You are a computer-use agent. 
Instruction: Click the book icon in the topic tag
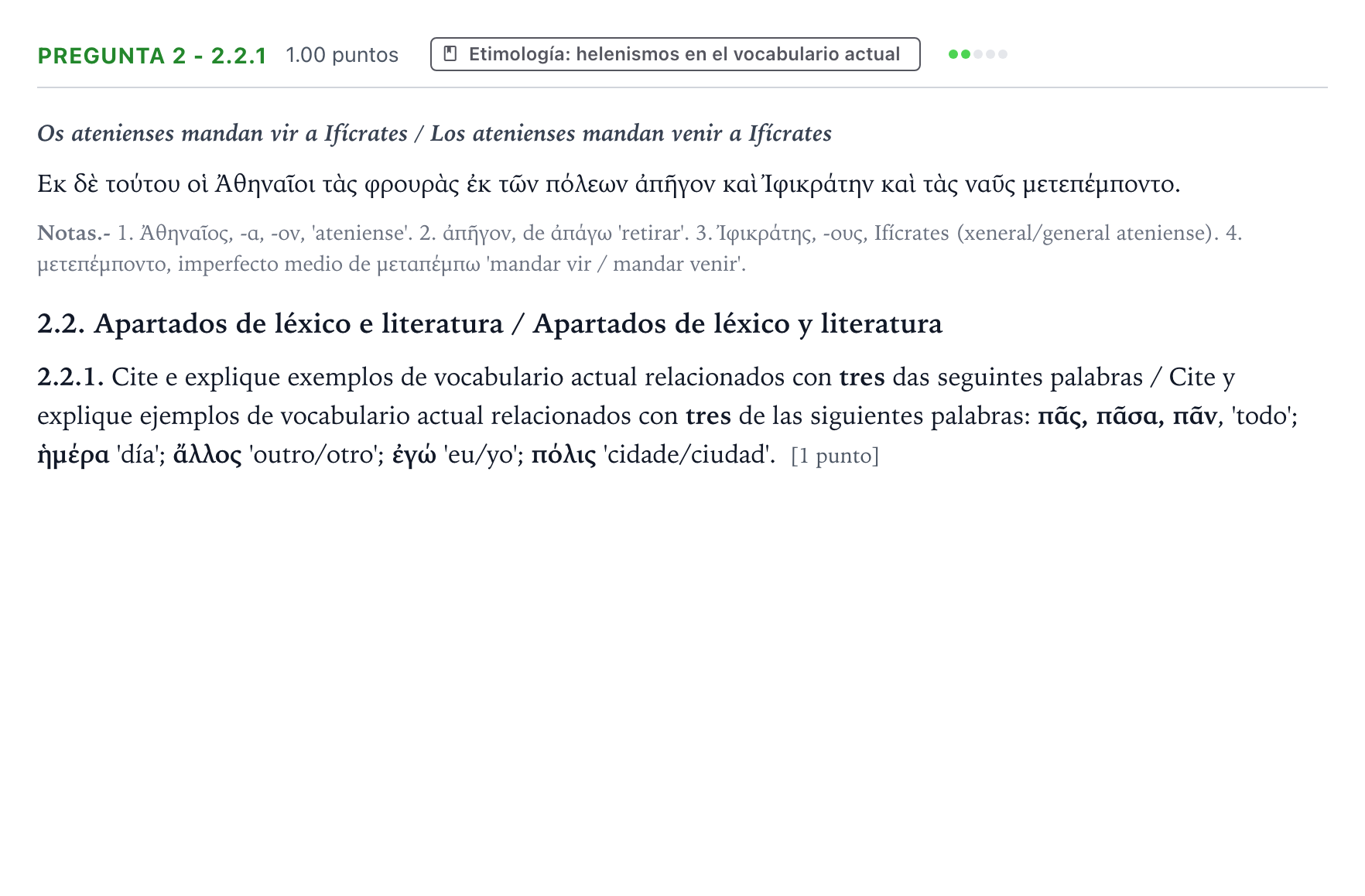pos(450,54)
